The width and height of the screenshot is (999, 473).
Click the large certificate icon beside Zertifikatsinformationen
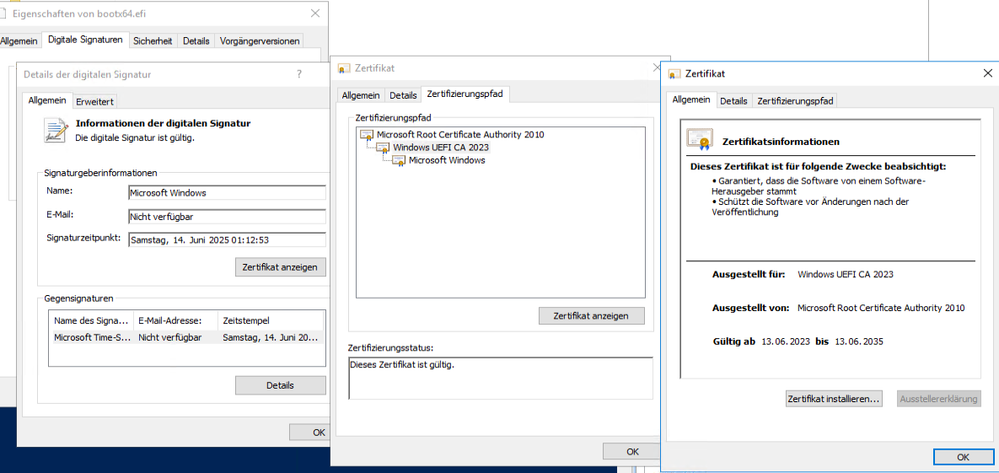pyautogui.click(x=699, y=139)
